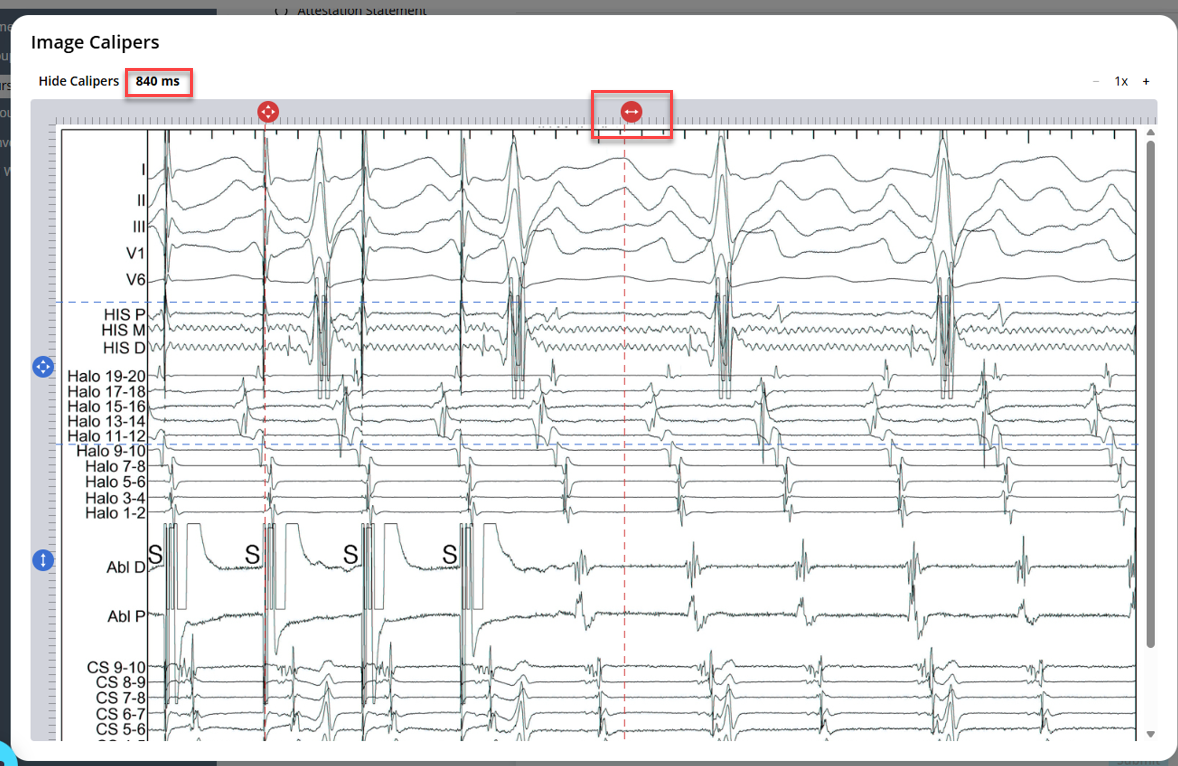1178x766 pixels.
Task: Click the blue vertical-arrow handle
Action: [43, 560]
